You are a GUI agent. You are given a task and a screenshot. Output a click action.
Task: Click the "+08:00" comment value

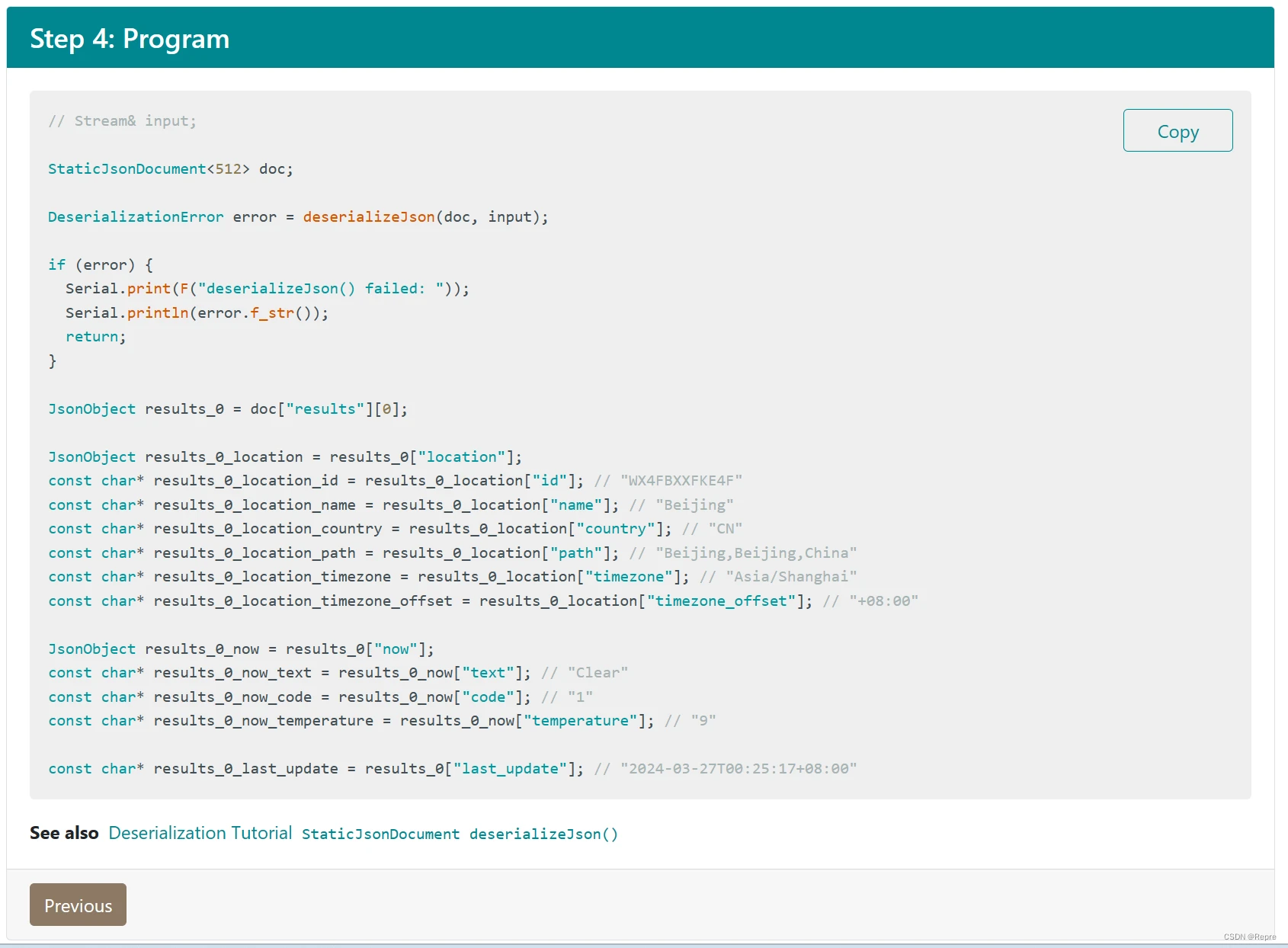pos(884,601)
